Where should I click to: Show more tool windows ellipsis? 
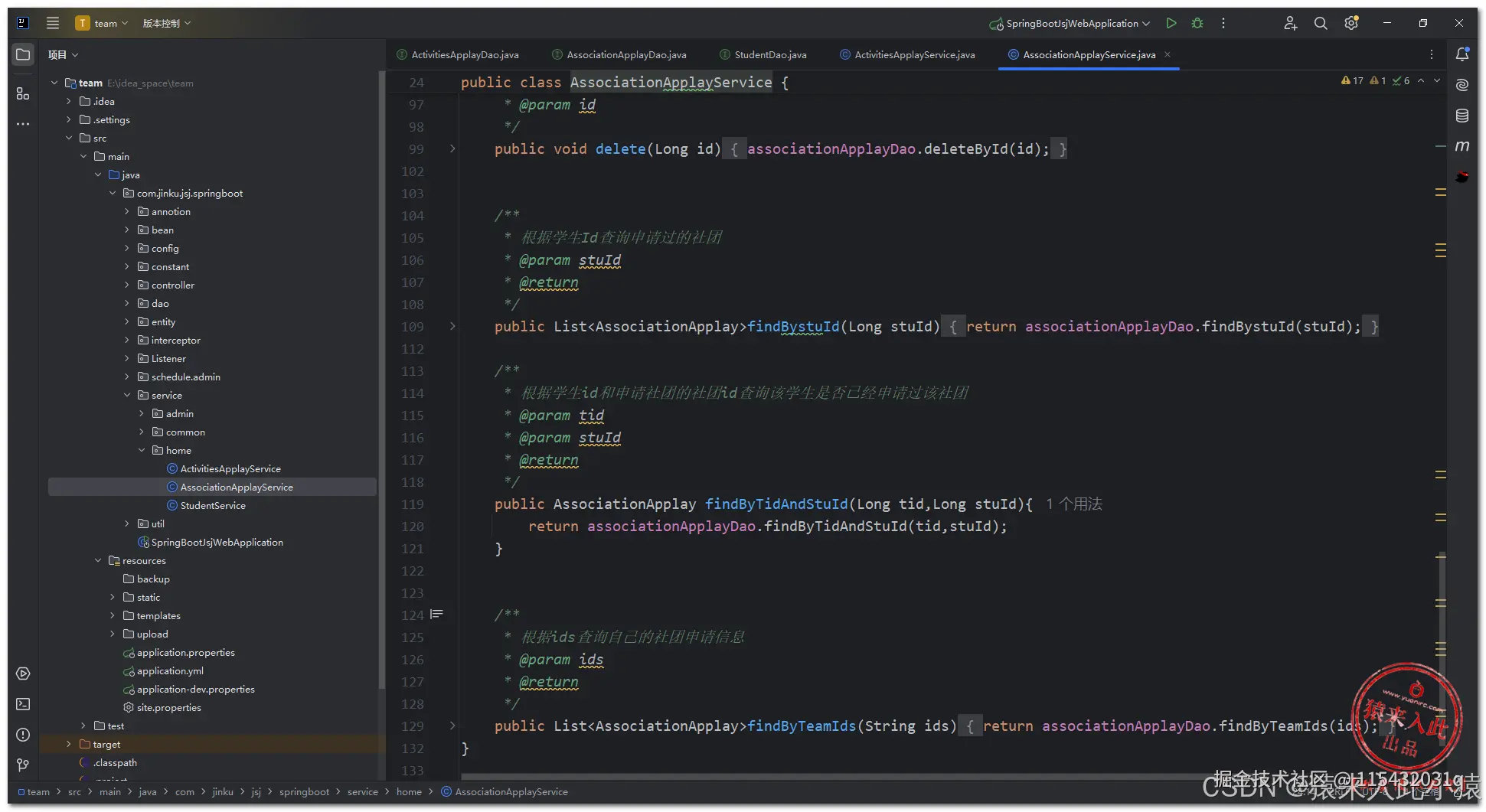tap(23, 124)
